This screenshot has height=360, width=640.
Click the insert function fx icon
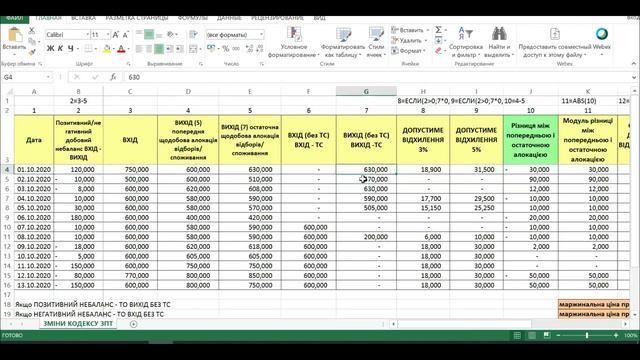[x=113, y=77]
